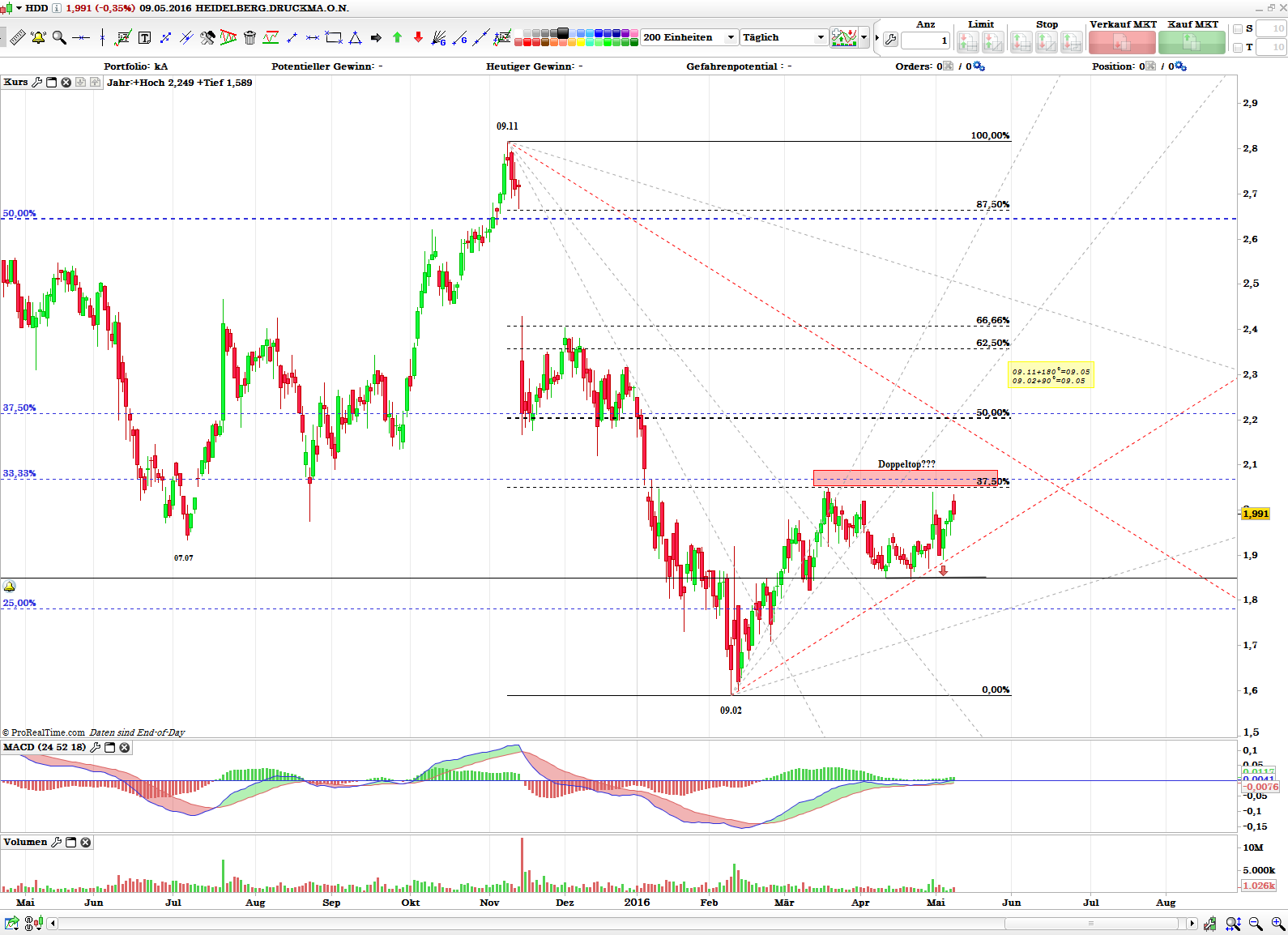Pick the red down arrow marker tool
The image size is (1288, 935).
point(418,37)
